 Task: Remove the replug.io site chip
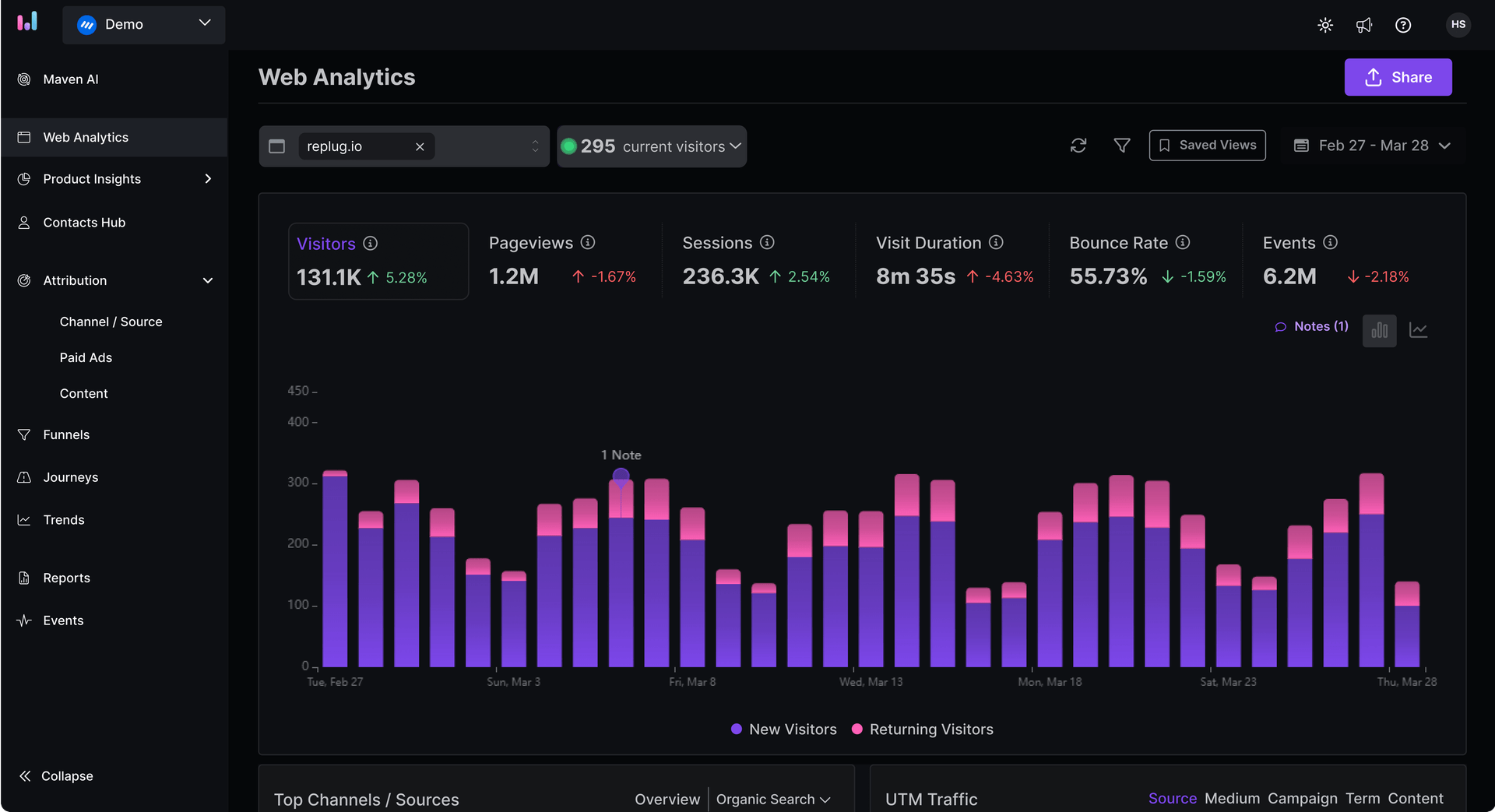pyautogui.click(x=420, y=146)
